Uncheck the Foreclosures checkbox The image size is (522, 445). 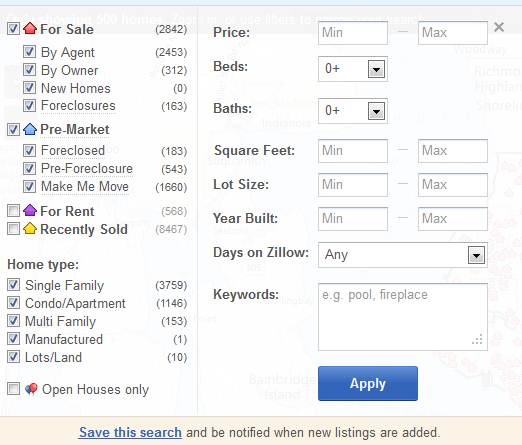(29, 106)
